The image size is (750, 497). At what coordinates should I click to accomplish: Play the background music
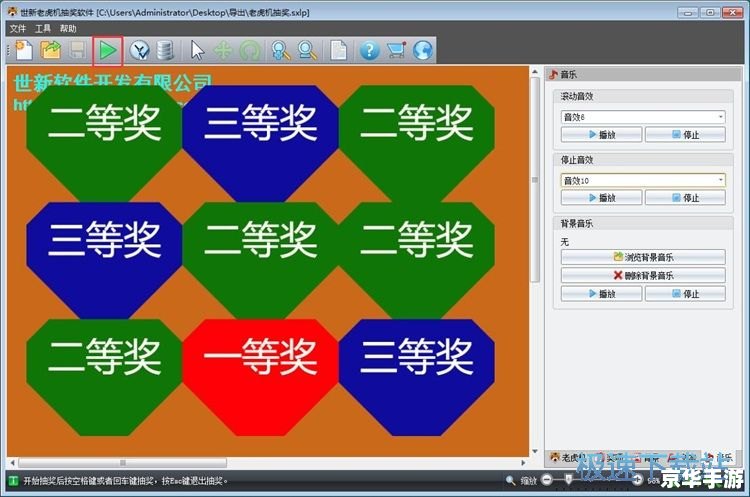click(602, 294)
